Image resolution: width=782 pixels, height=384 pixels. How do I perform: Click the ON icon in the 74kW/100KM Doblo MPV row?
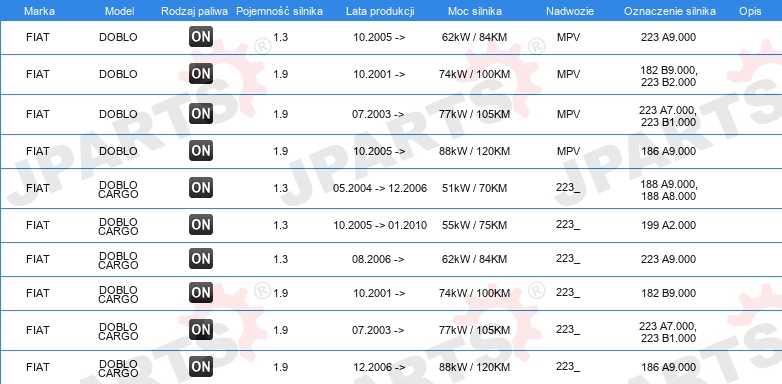[201, 74]
